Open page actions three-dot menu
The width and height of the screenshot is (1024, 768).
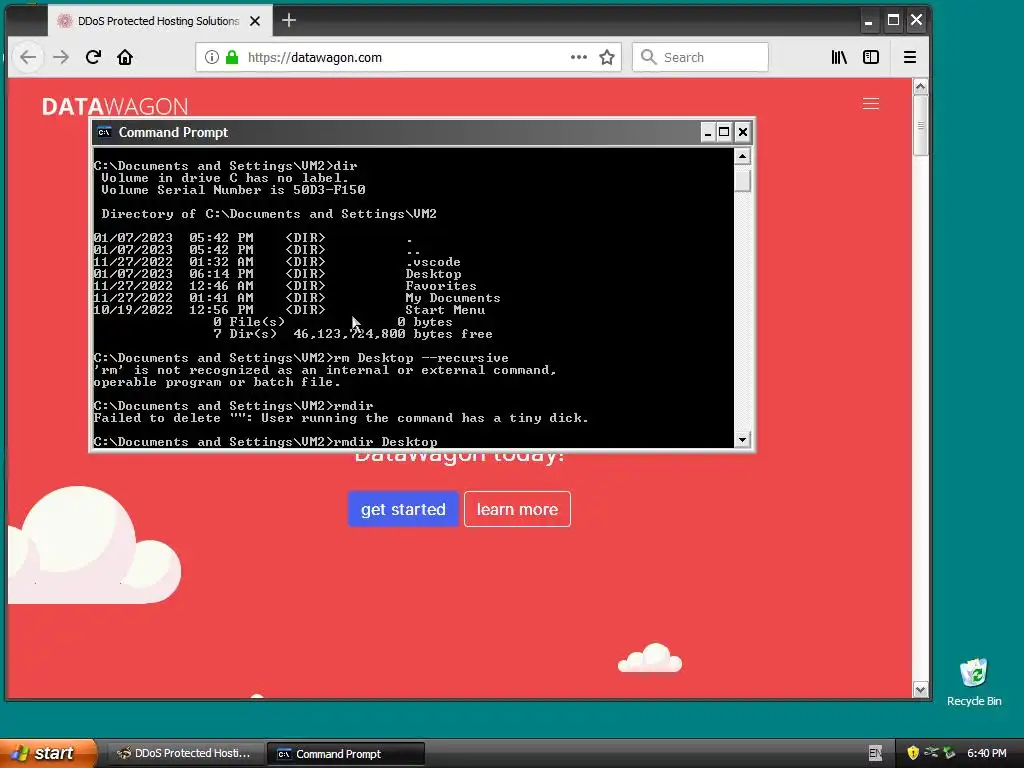579,57
